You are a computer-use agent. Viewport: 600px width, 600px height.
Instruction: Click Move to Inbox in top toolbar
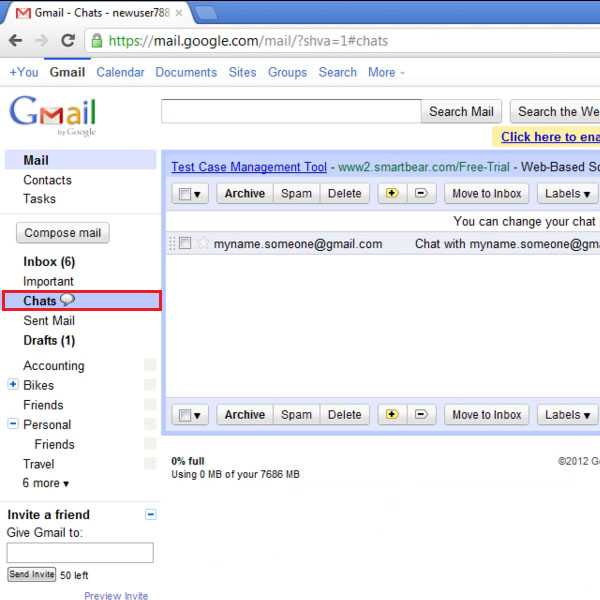point(487,193)
